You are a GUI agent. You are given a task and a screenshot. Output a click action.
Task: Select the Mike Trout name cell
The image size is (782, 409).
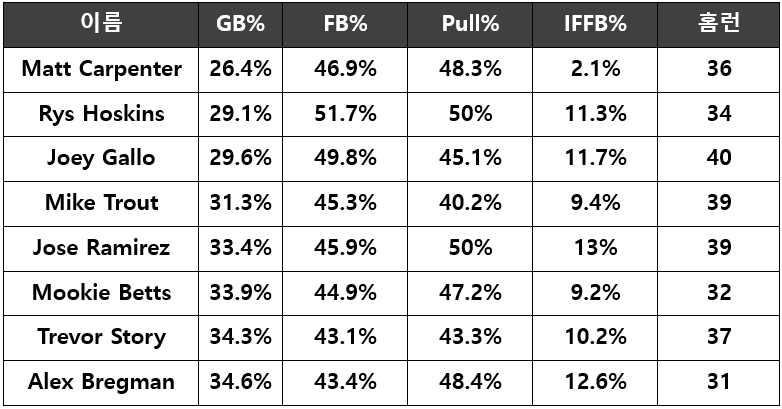pyautogui.click(x=101, y=203)
